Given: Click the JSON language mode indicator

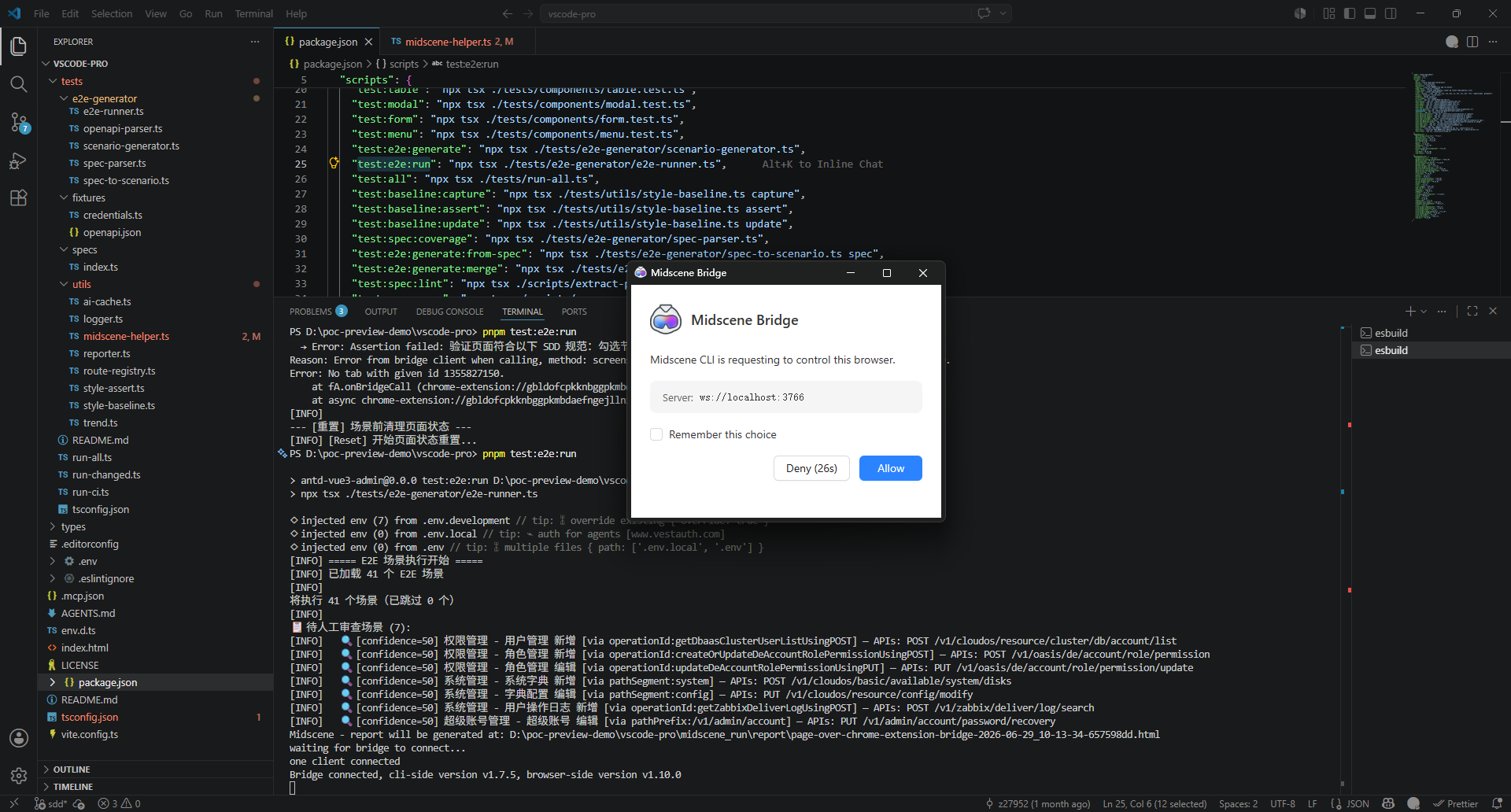Looking at the screenshot, I should (x=1358, y=803).
